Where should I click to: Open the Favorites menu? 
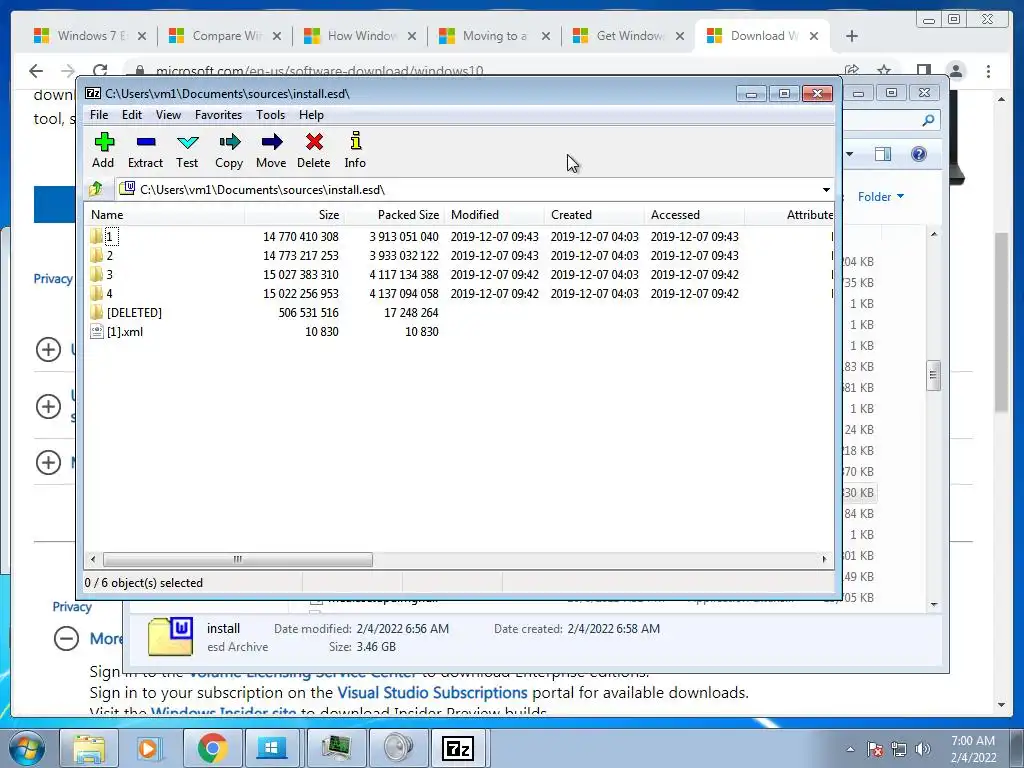(x=218, y=115)
